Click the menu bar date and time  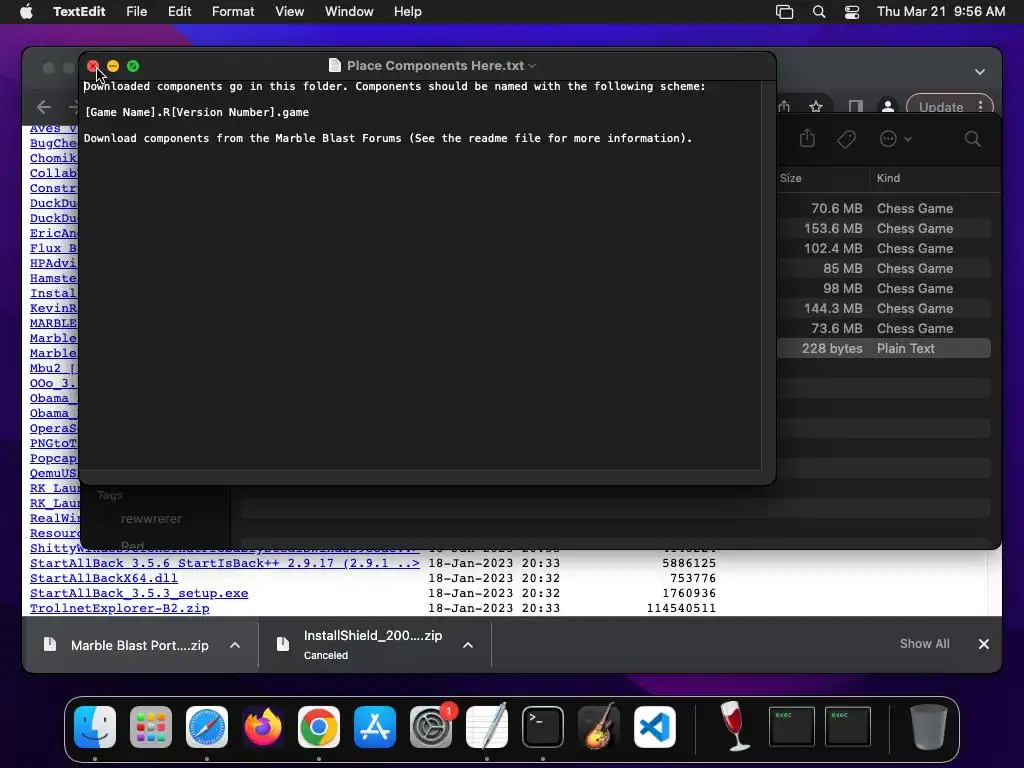(x=940, y=12)
